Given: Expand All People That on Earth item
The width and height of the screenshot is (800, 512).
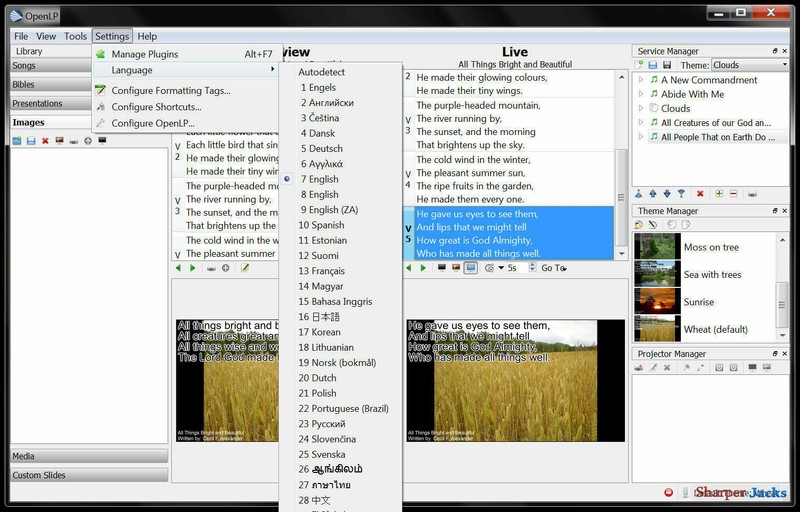Looking at the screenshot, I should 641,137.
